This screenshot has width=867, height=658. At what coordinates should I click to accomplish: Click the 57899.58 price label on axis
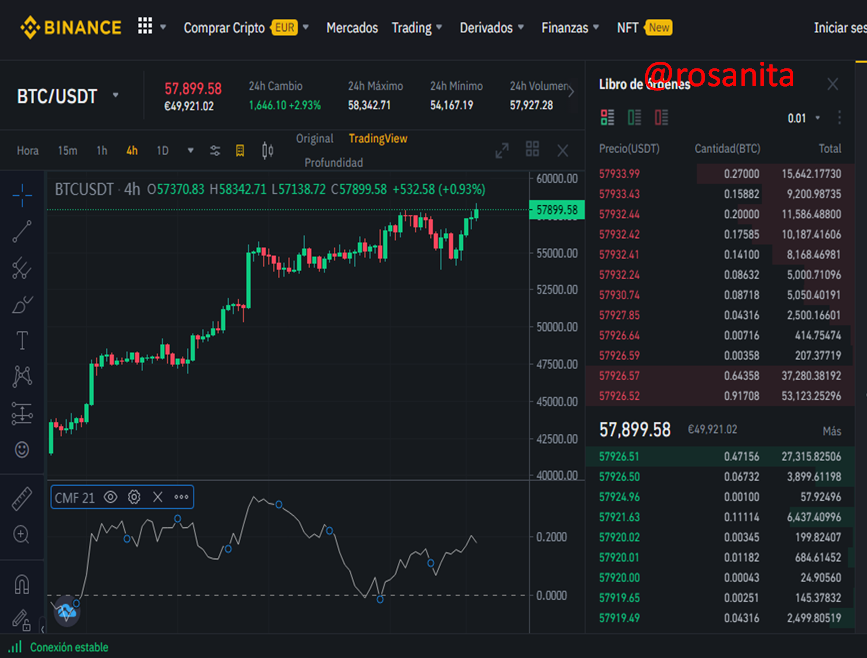coord(557,210)
